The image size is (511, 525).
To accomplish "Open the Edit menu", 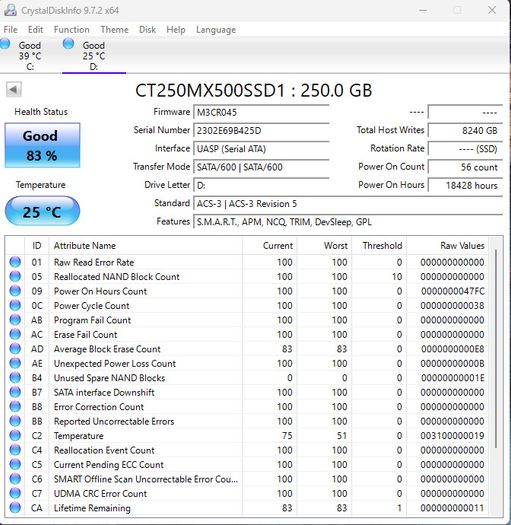I will (35, 29).
